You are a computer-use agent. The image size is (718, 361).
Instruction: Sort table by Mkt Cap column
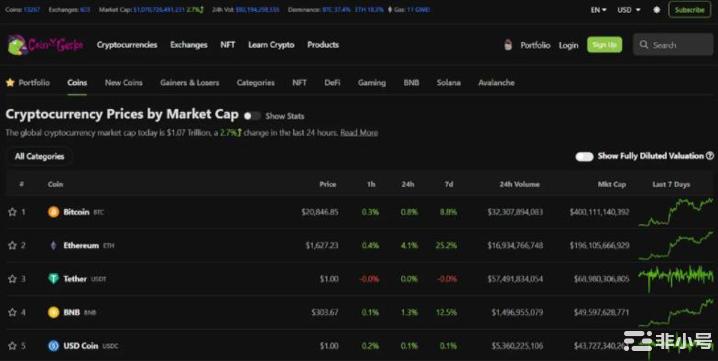pyautogui.click(x=612, y=184)
